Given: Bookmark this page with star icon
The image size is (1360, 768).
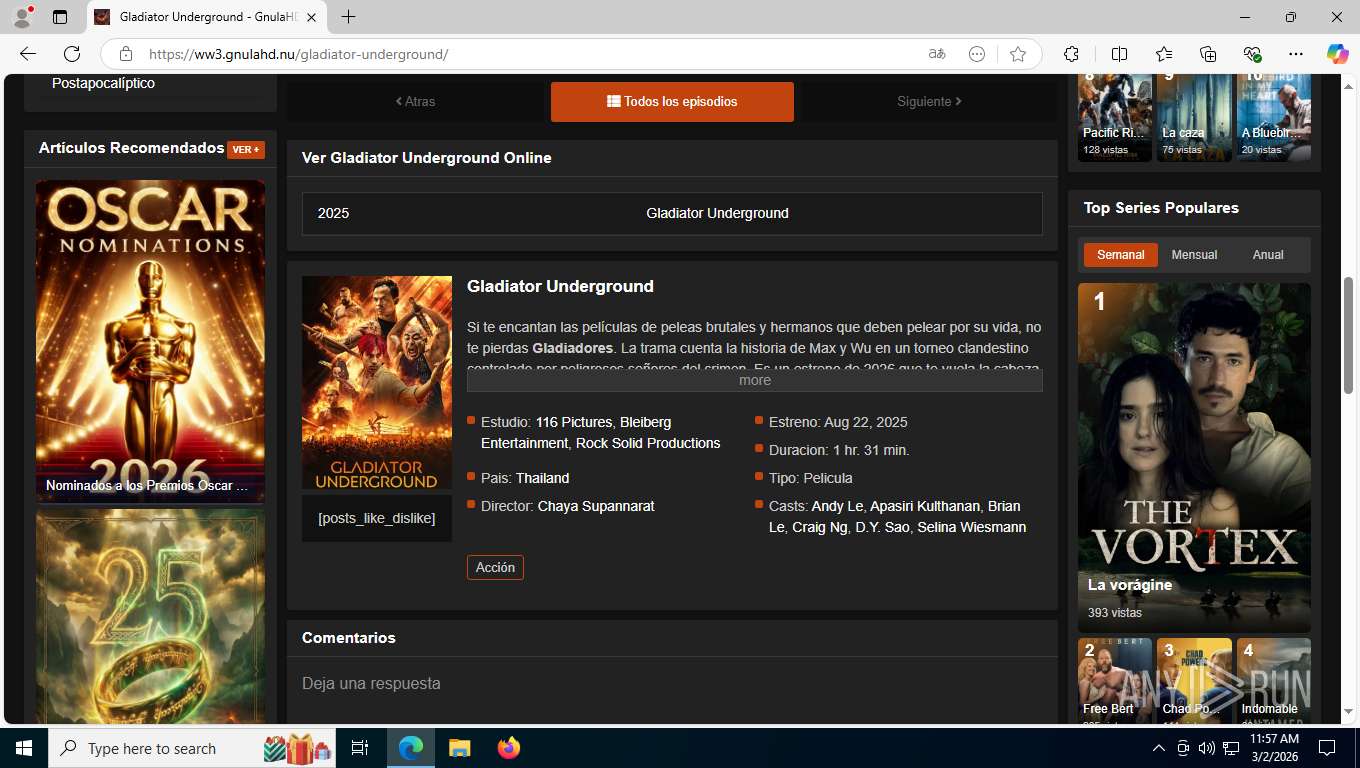Looking at the screenshot, I should [1018, 54].
